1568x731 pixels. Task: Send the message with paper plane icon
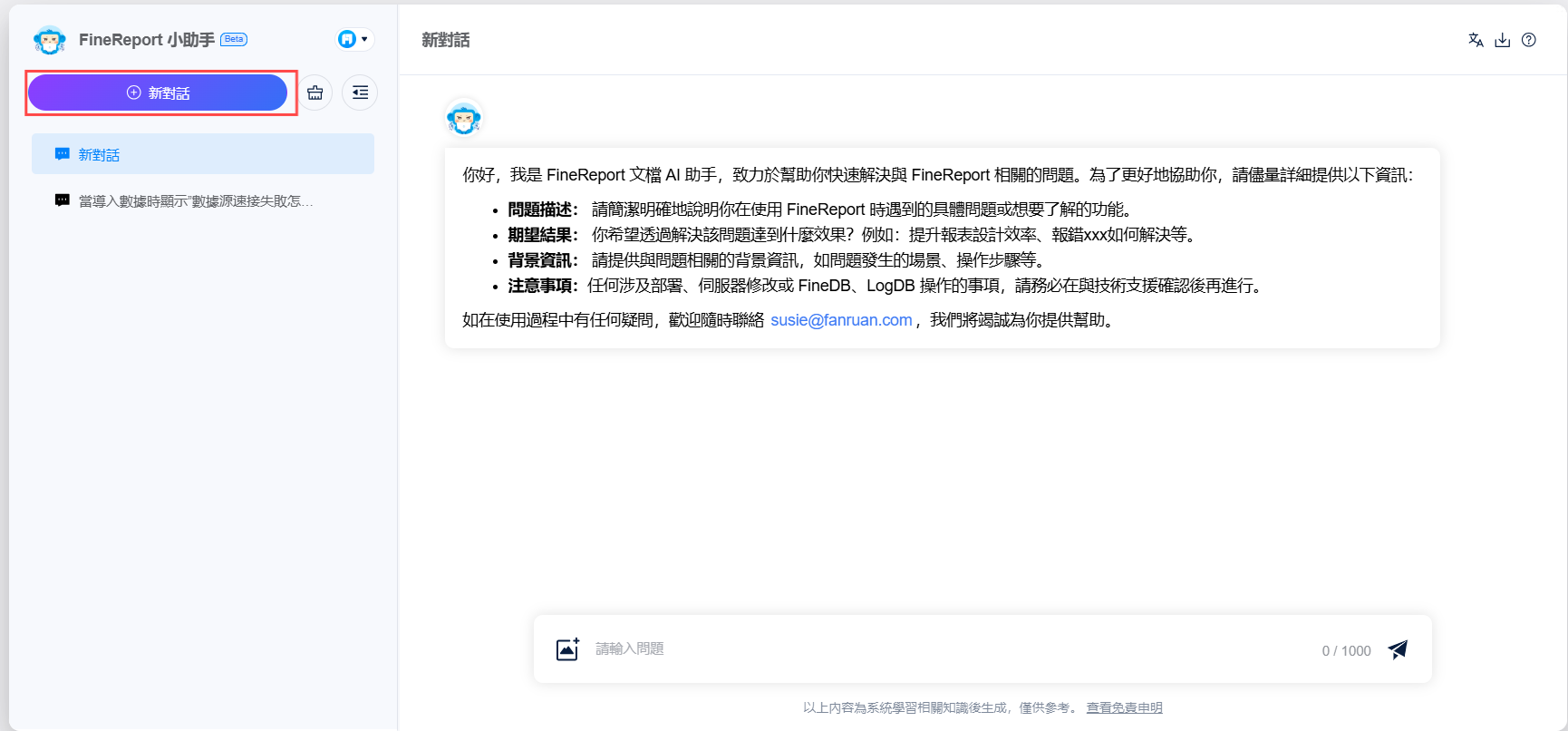point(1398,649)
